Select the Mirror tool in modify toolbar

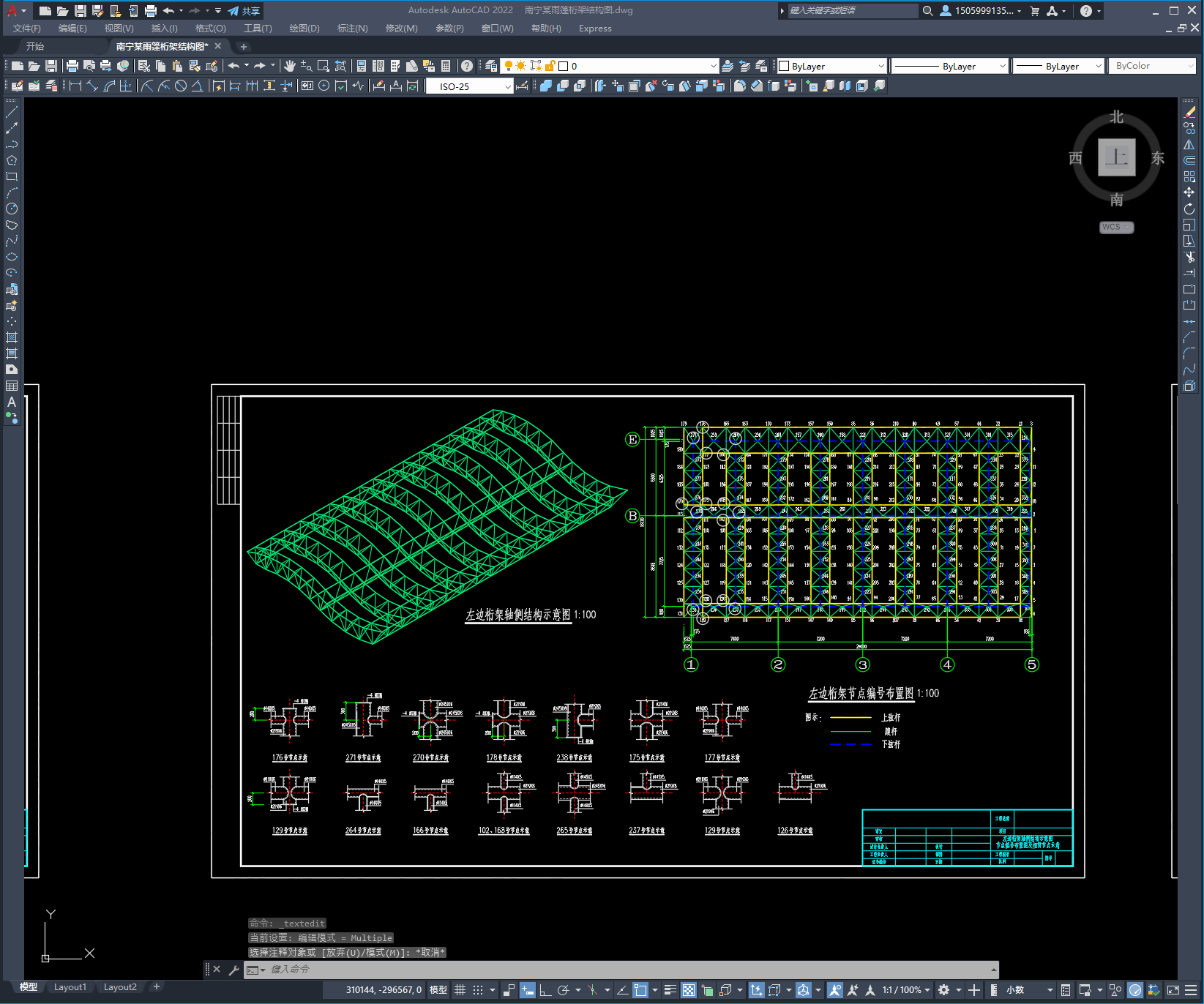point(1189,144)
